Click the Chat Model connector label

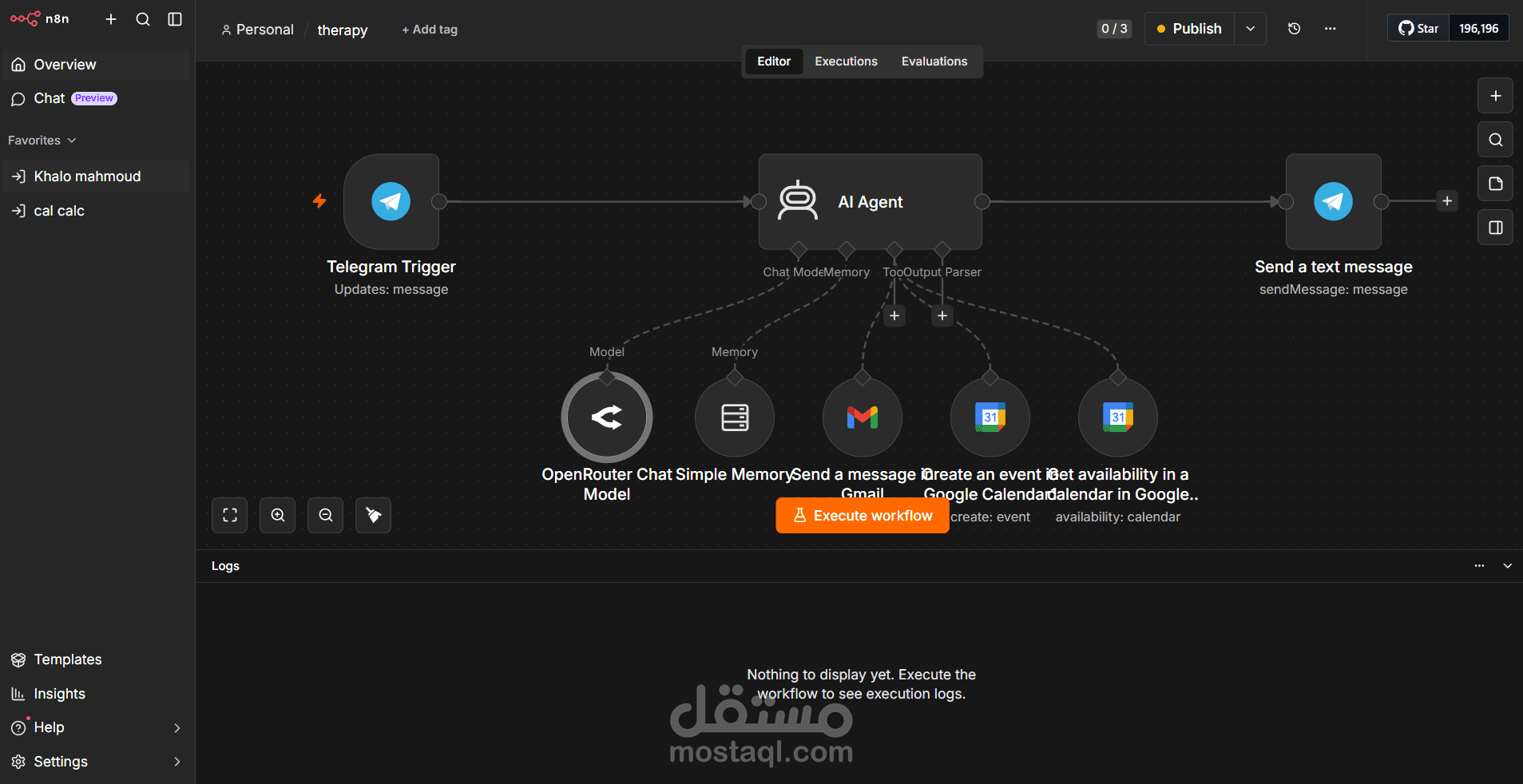794,272
